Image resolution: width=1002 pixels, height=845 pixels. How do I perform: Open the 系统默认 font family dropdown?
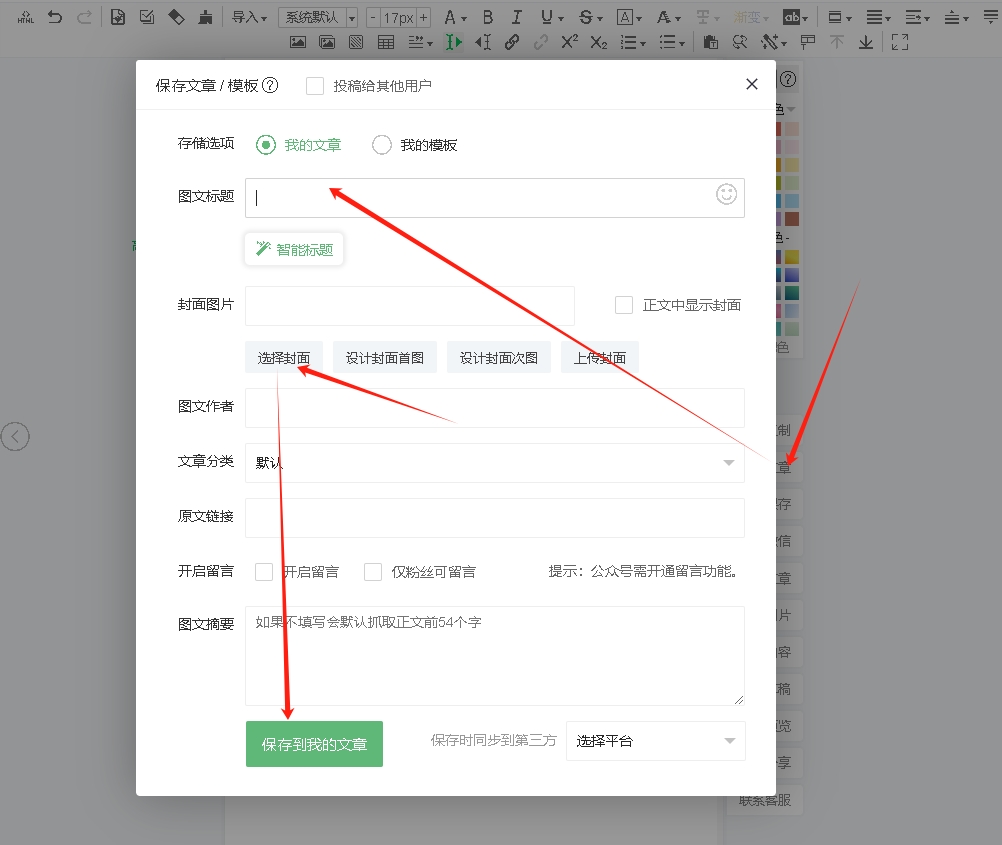tap(318, 17)
